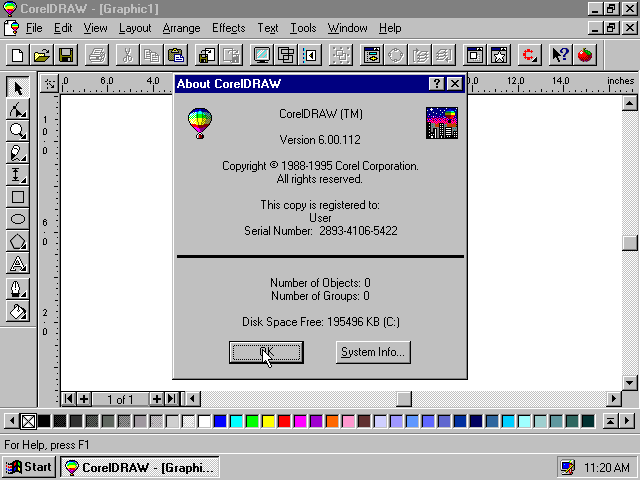Close the About CorelDRAW dialog

pyautogui.click(x=455, y=84)
